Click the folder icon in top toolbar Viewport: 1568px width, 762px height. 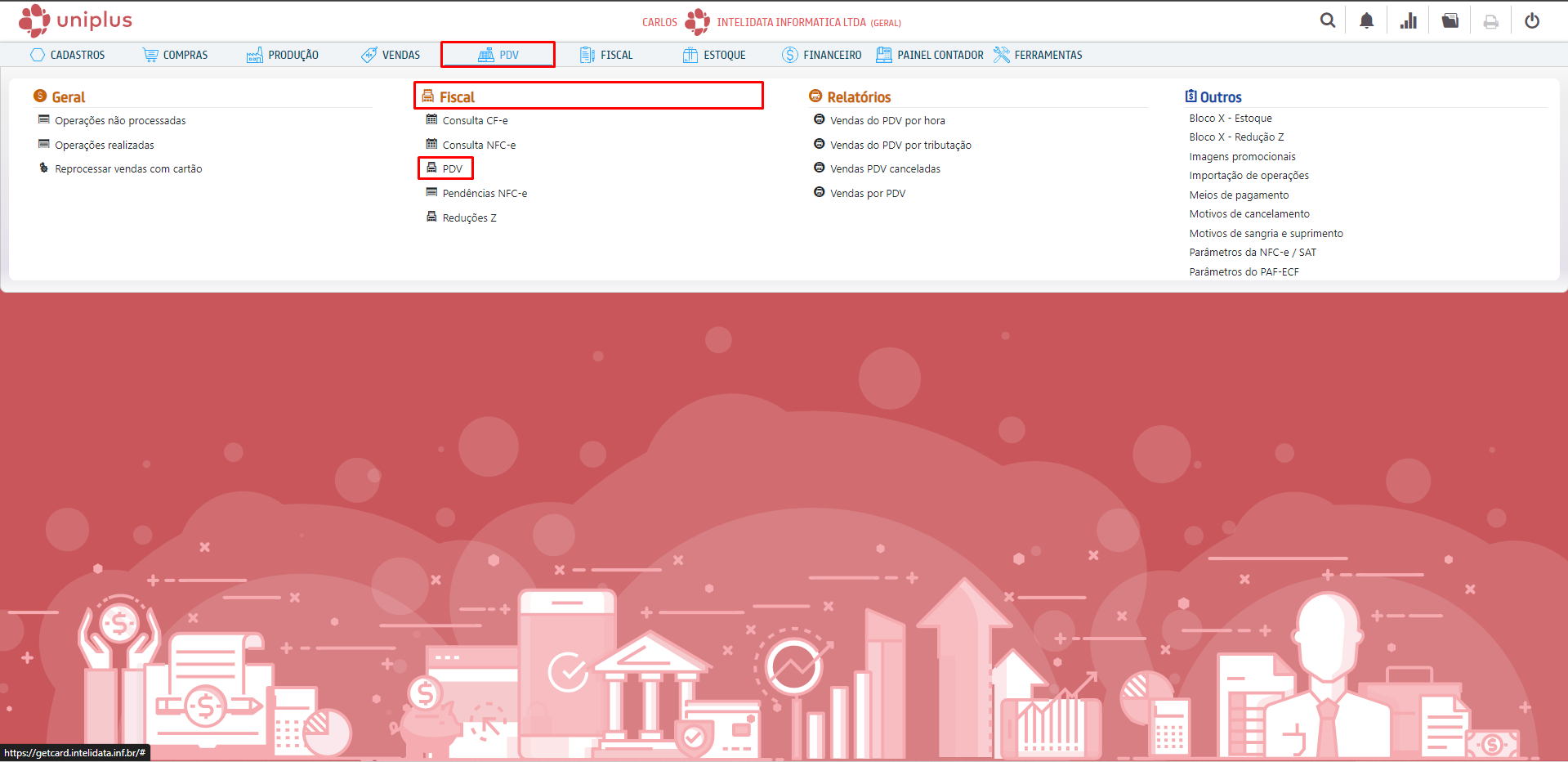tap(1450, 20)
